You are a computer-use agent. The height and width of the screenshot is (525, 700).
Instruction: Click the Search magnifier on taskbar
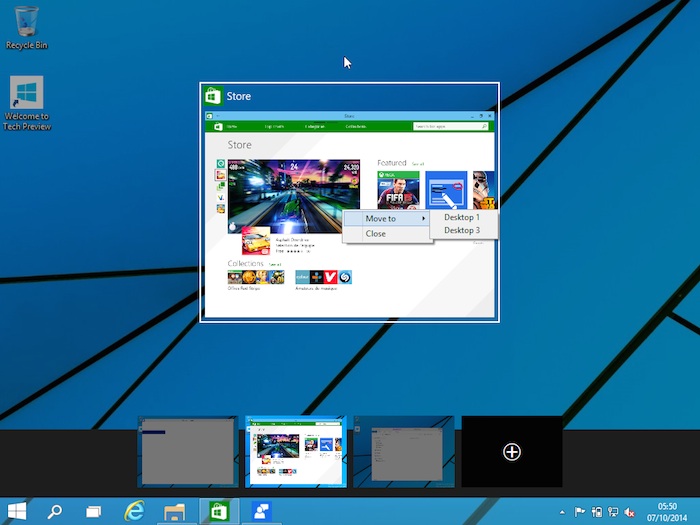click(55, 511)
